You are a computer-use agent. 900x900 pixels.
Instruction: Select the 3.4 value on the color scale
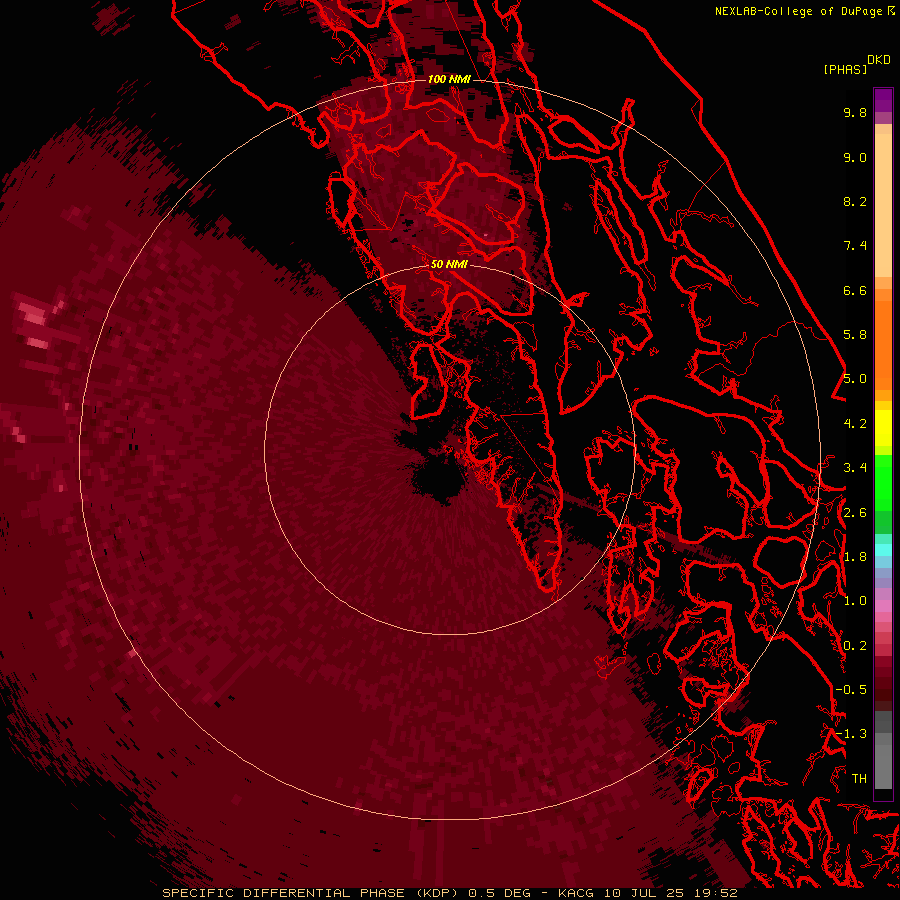855,468
